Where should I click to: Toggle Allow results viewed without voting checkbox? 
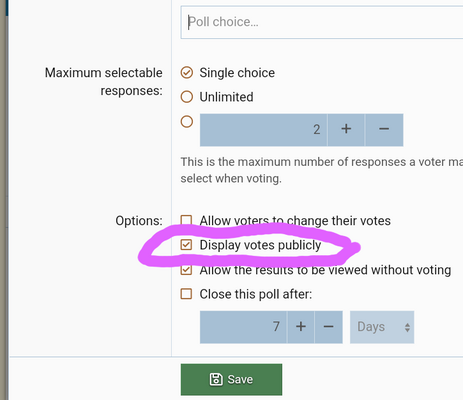pyautogui.click(x=186, y=269)
